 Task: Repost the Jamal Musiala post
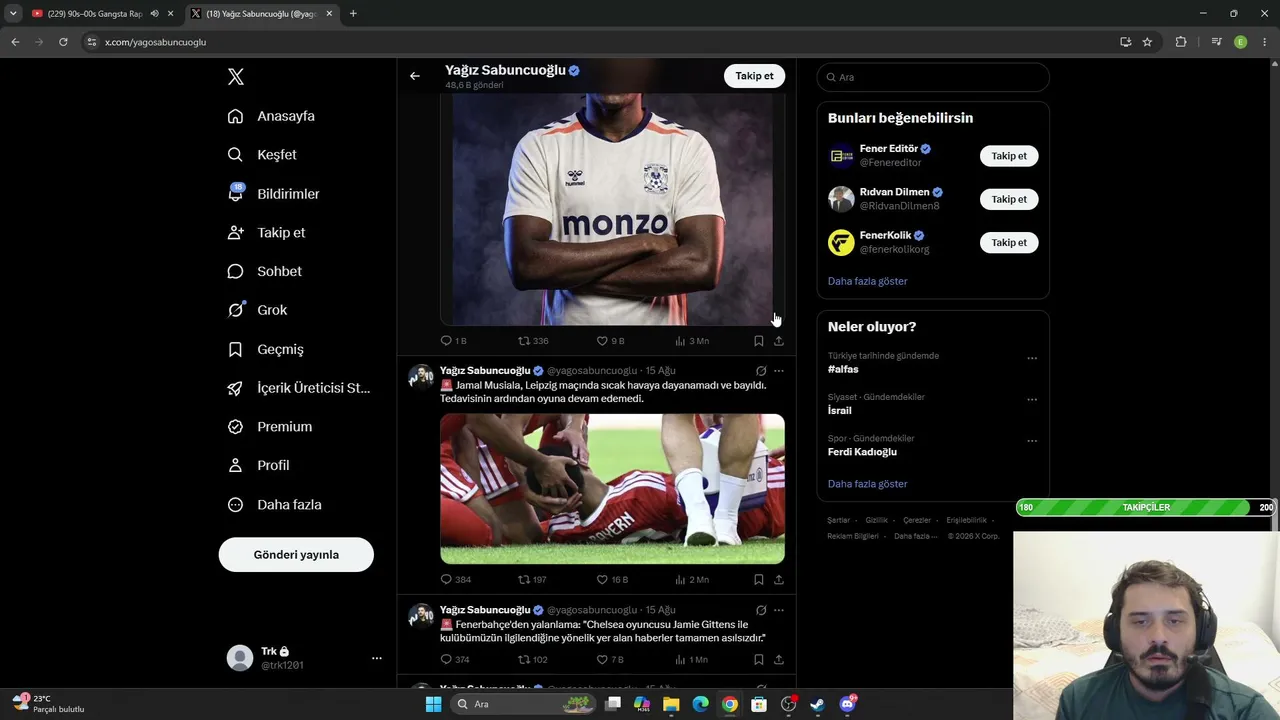click(x=532, y=580)
